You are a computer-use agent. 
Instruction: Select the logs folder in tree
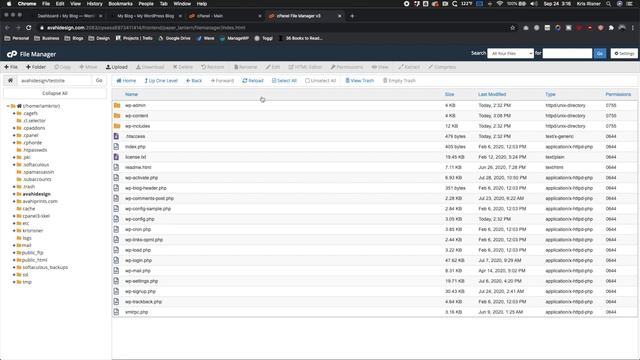[x=27, y=238]
